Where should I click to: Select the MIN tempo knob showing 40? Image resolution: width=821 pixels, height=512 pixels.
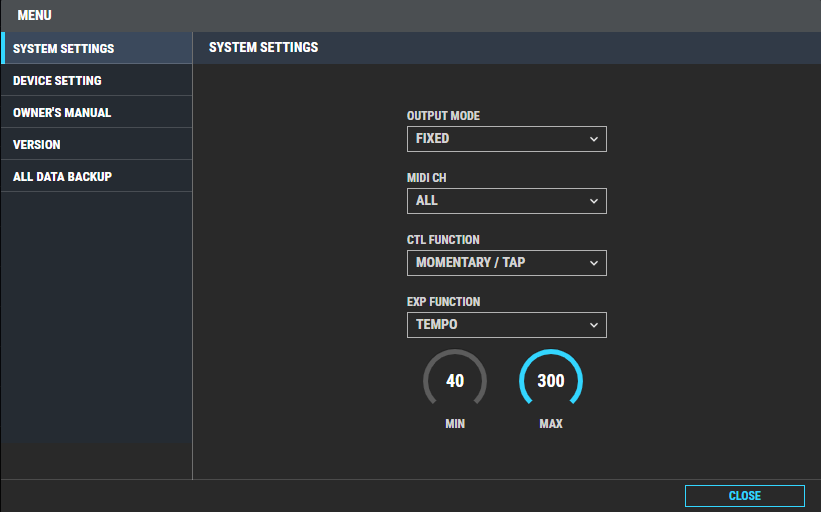[x=455, y=380]
